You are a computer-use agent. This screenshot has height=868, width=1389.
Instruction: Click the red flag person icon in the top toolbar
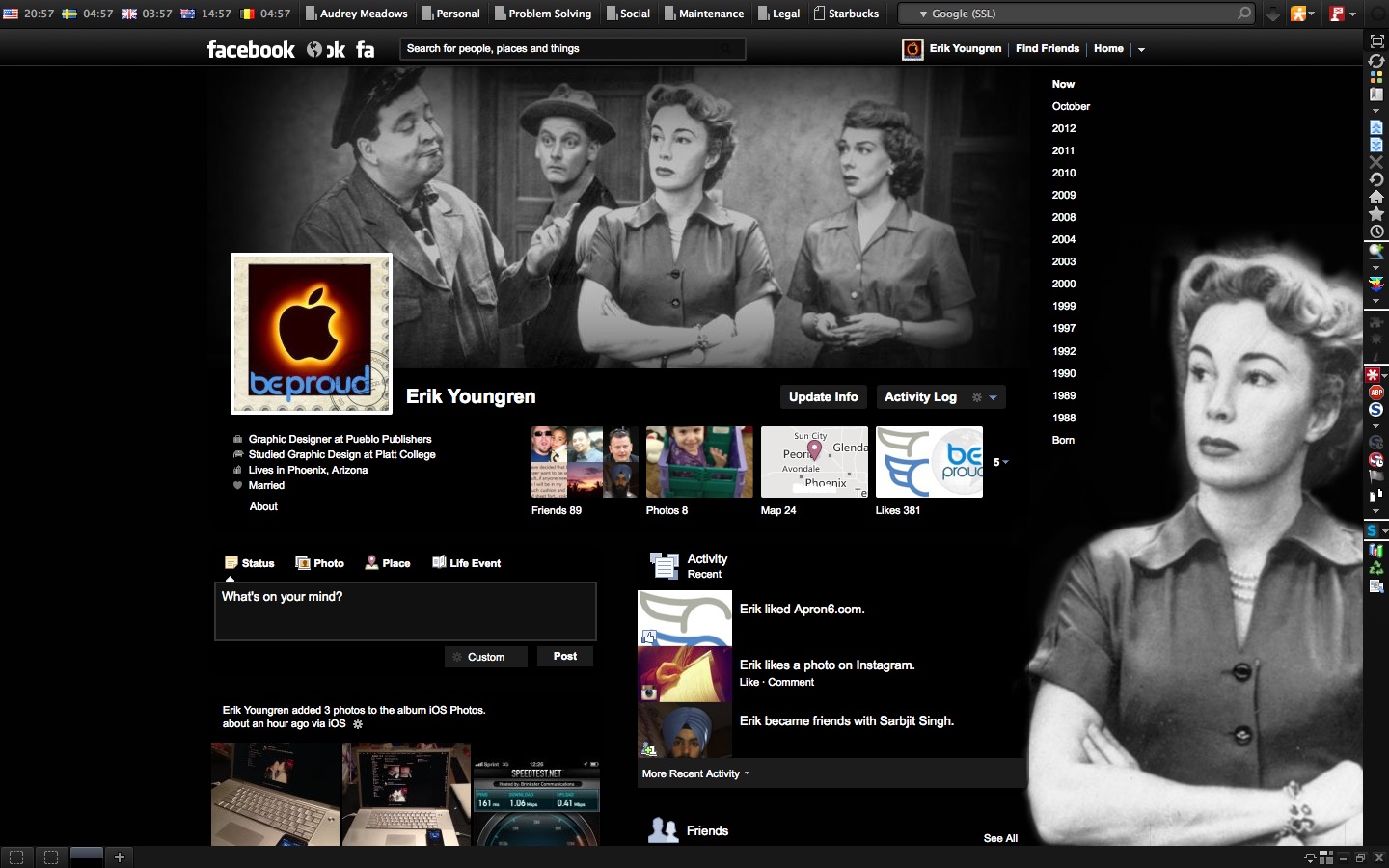[1337, 14]
